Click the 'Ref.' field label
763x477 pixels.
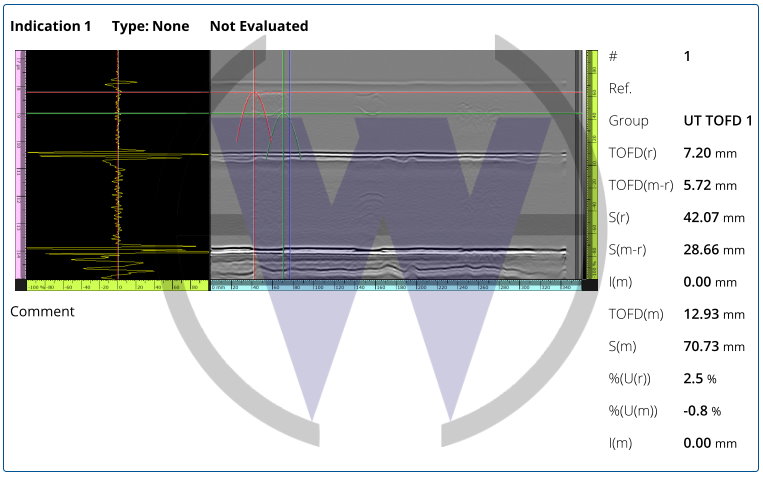point(620,89)
